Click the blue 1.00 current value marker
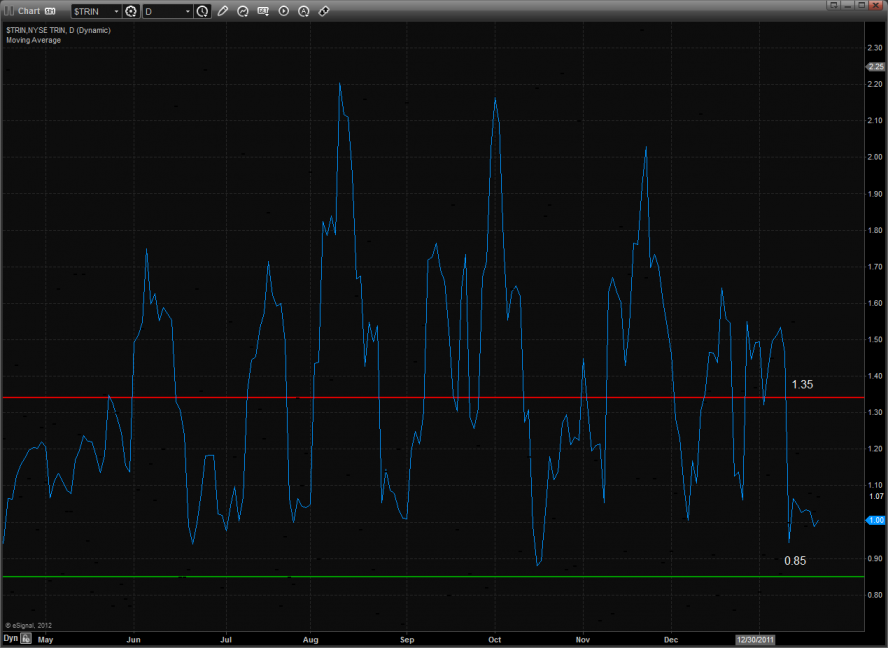This screenshot has height=648, width=888. [876, 520]
